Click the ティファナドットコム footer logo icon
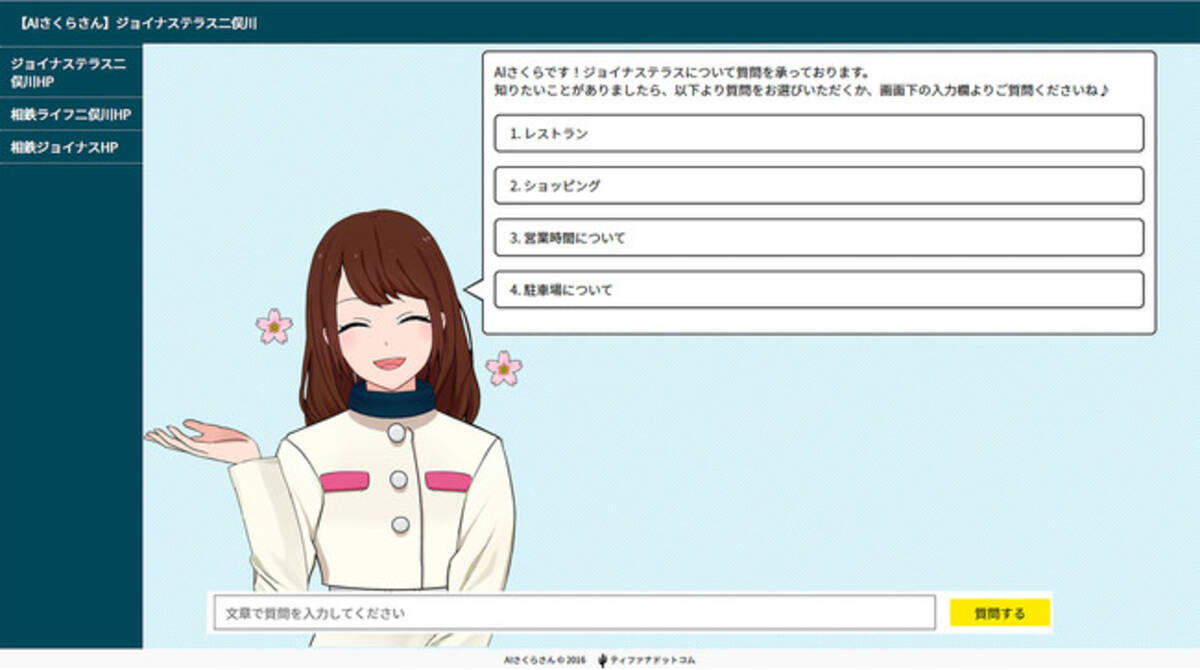The width and height of the screenshot is (1200, 670). [602, 660]
